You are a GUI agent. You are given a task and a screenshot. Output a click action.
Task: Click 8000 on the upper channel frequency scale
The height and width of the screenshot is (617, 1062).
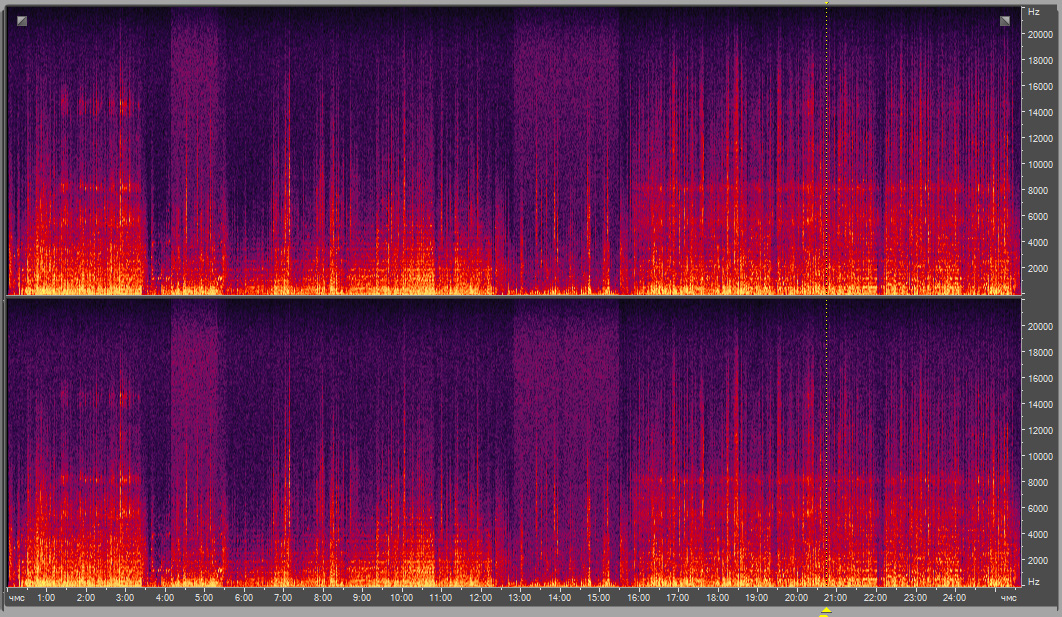[x=1038, y=190]
